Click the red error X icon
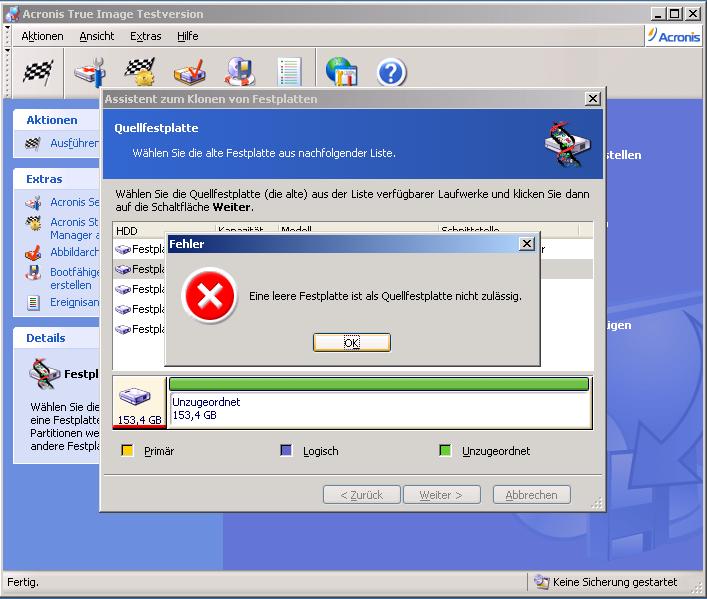Image resolution: width=707 pixels, height=599 pixels. click(210, 295)
